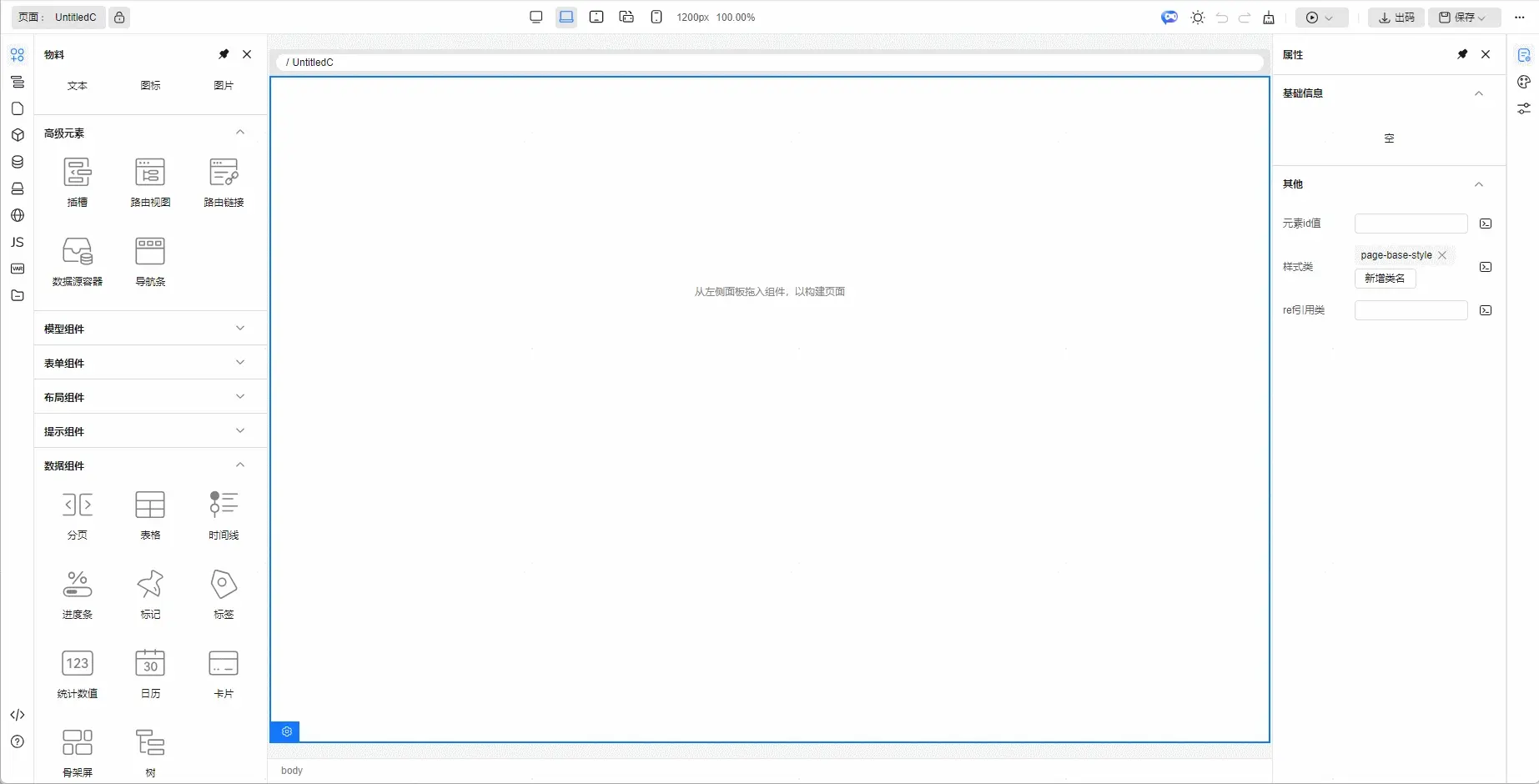Select the 日历 calendar component
The image size is (1539, 784).
150,673
